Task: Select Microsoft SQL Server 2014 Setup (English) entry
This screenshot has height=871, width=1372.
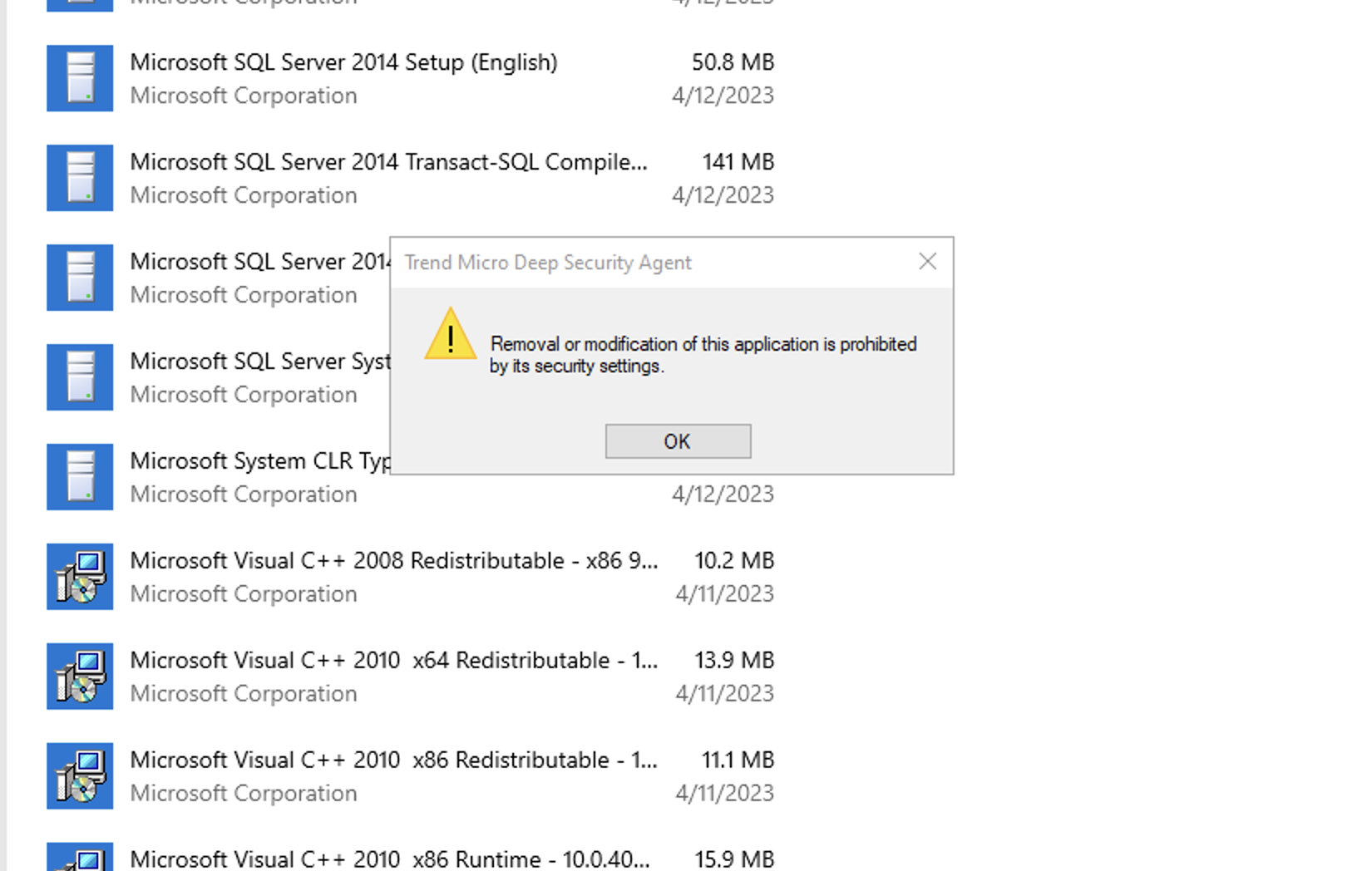Action: (x=411, y=78)
